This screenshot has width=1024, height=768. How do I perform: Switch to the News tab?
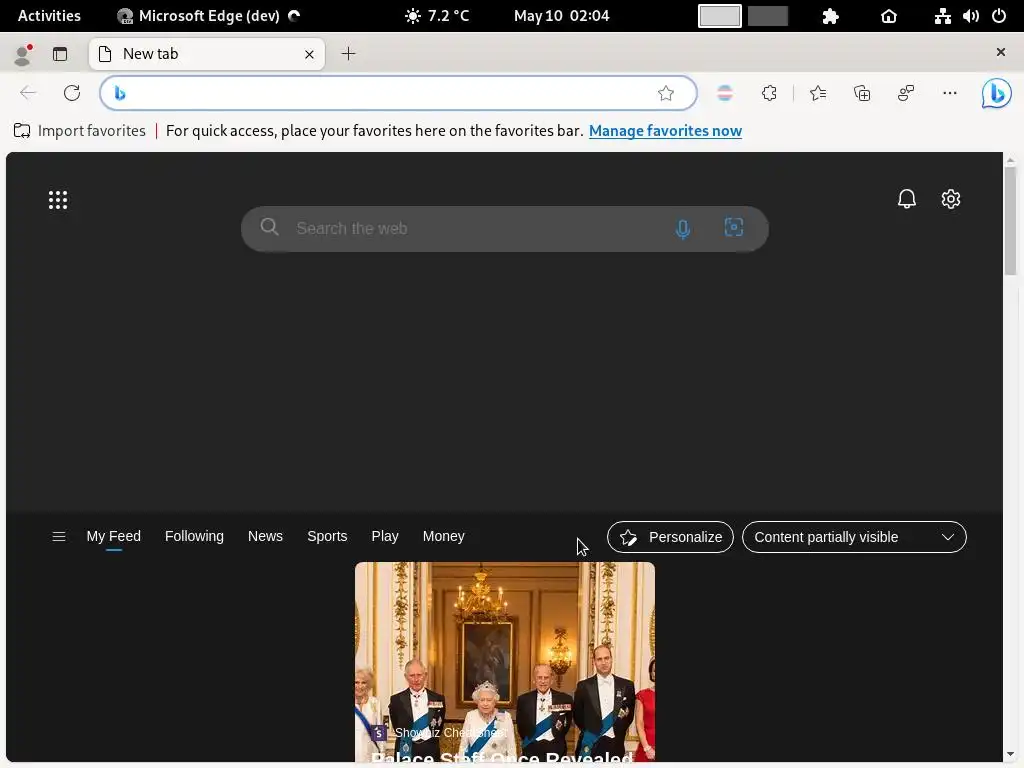265,536
